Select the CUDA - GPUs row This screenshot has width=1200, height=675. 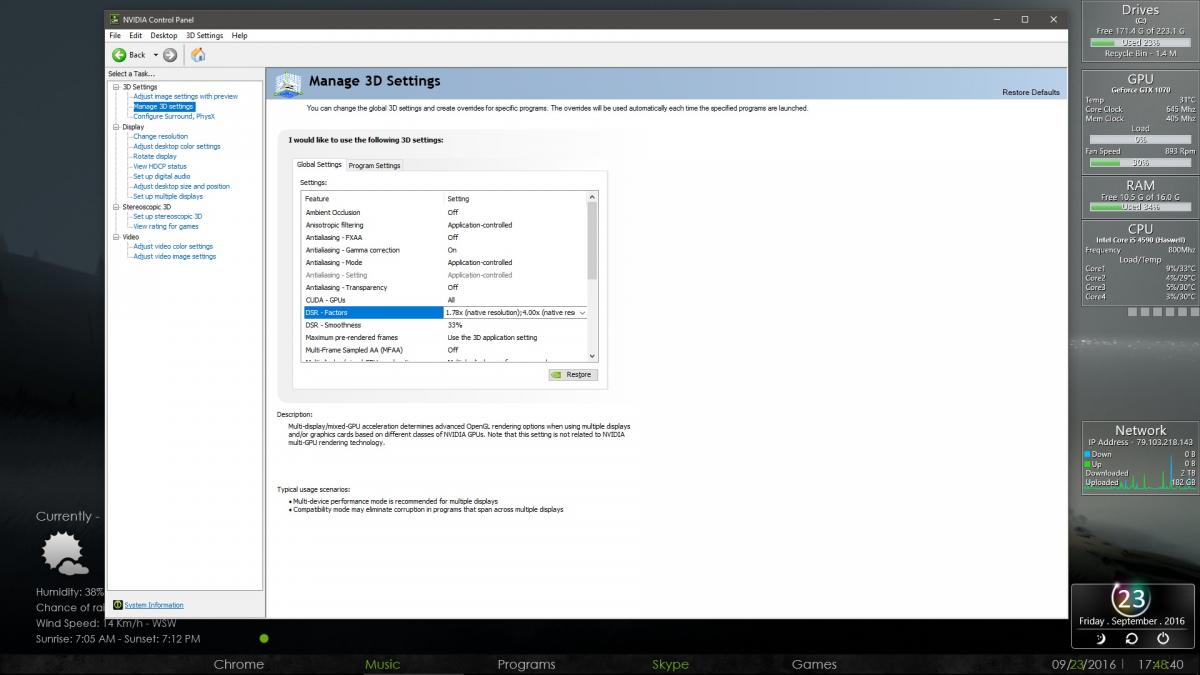pos(444,300)
